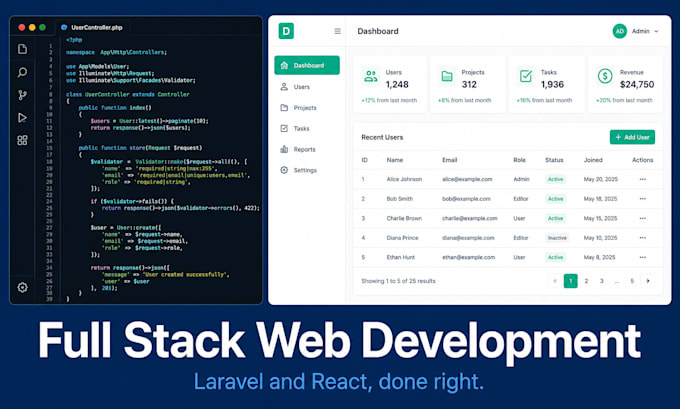Screen dimensions: 680x409
Task: Click the 1,936 tasks value
Action: pos(552,85)
